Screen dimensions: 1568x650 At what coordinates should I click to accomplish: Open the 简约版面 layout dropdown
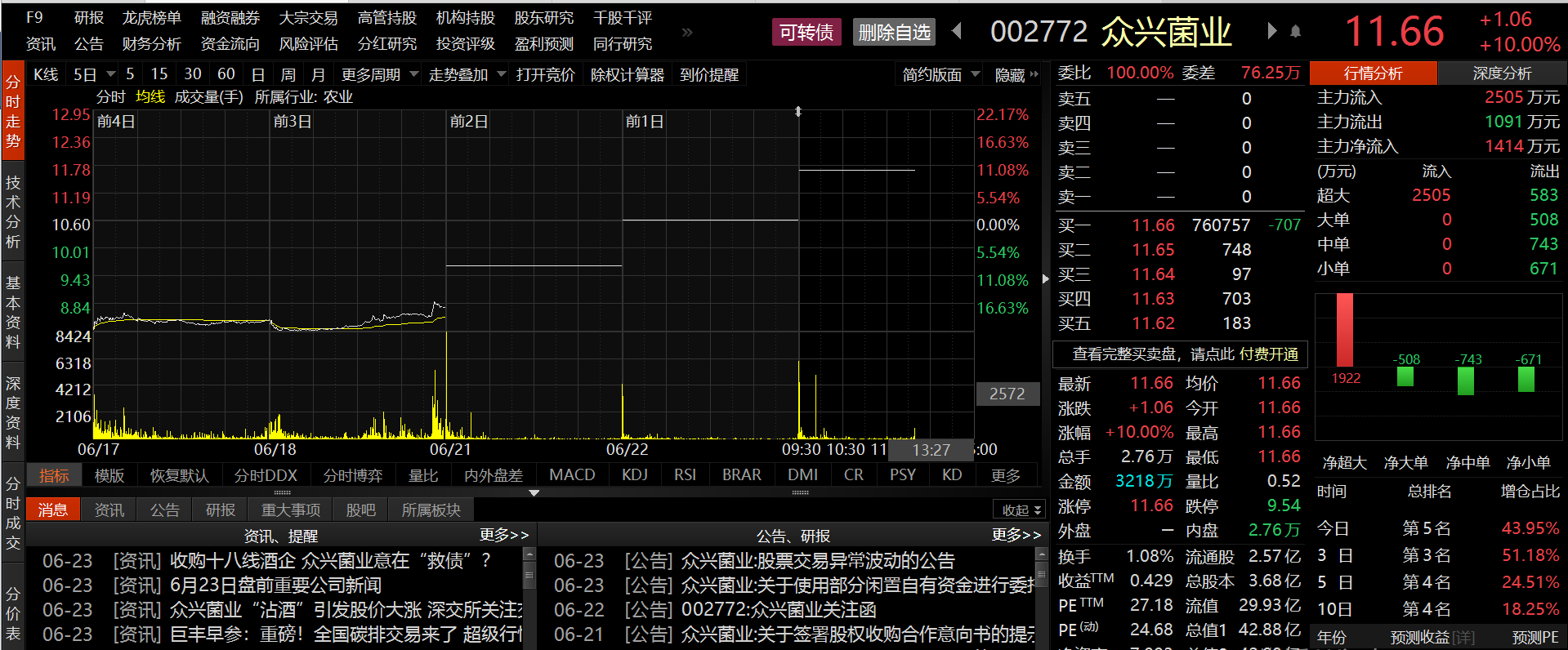tap(940, 74)
